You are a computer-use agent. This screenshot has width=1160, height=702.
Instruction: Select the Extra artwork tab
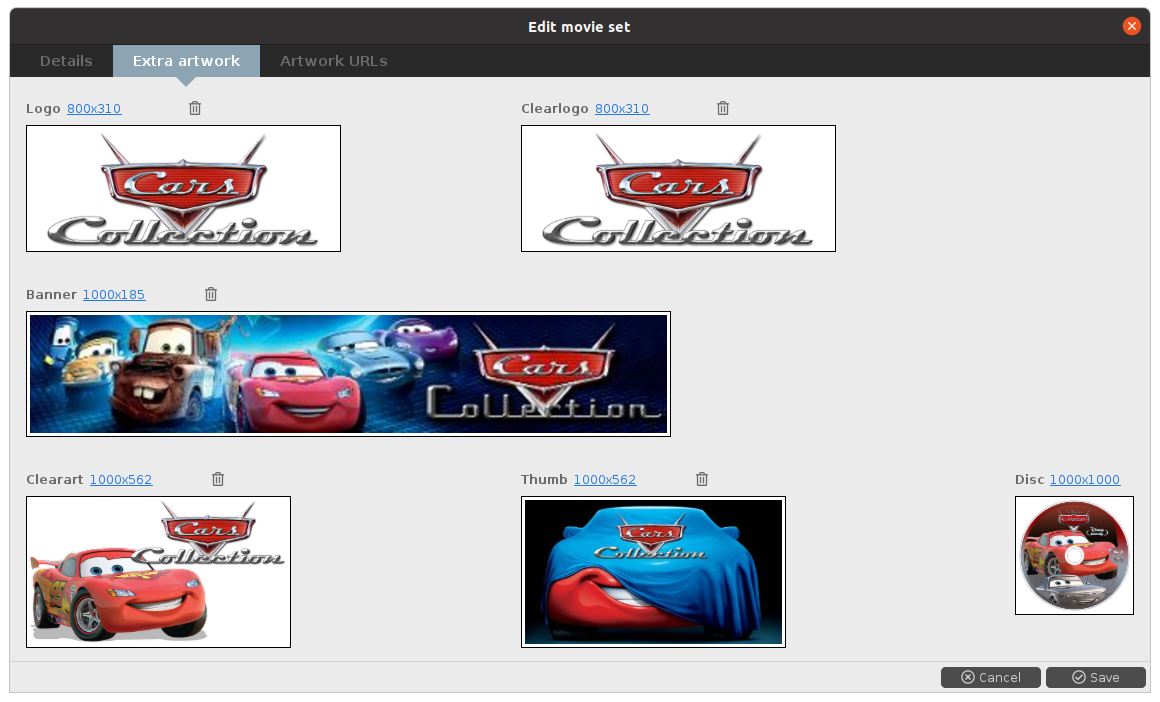pyautogui.click(x=186, y=61)
